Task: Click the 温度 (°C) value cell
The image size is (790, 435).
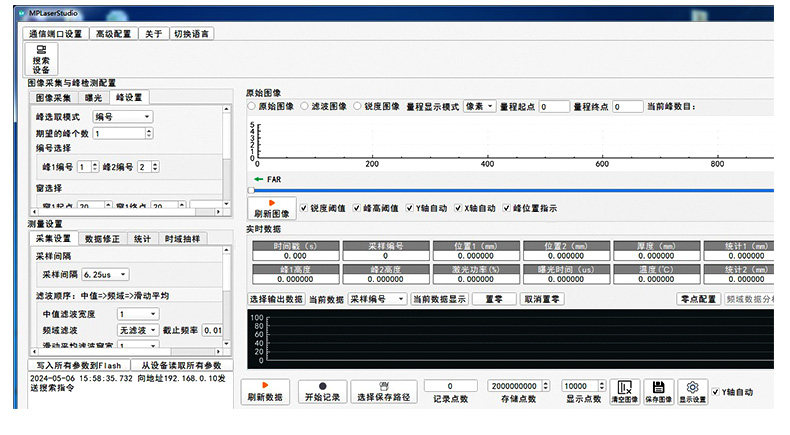Action: [x=656, y=279]
